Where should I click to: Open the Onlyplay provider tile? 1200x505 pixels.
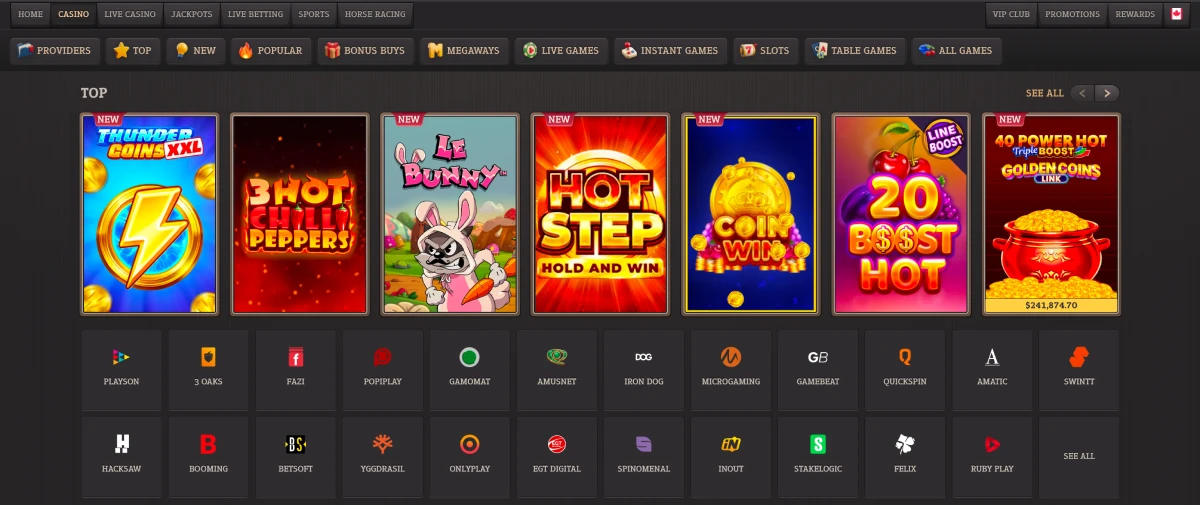(469, 457)
